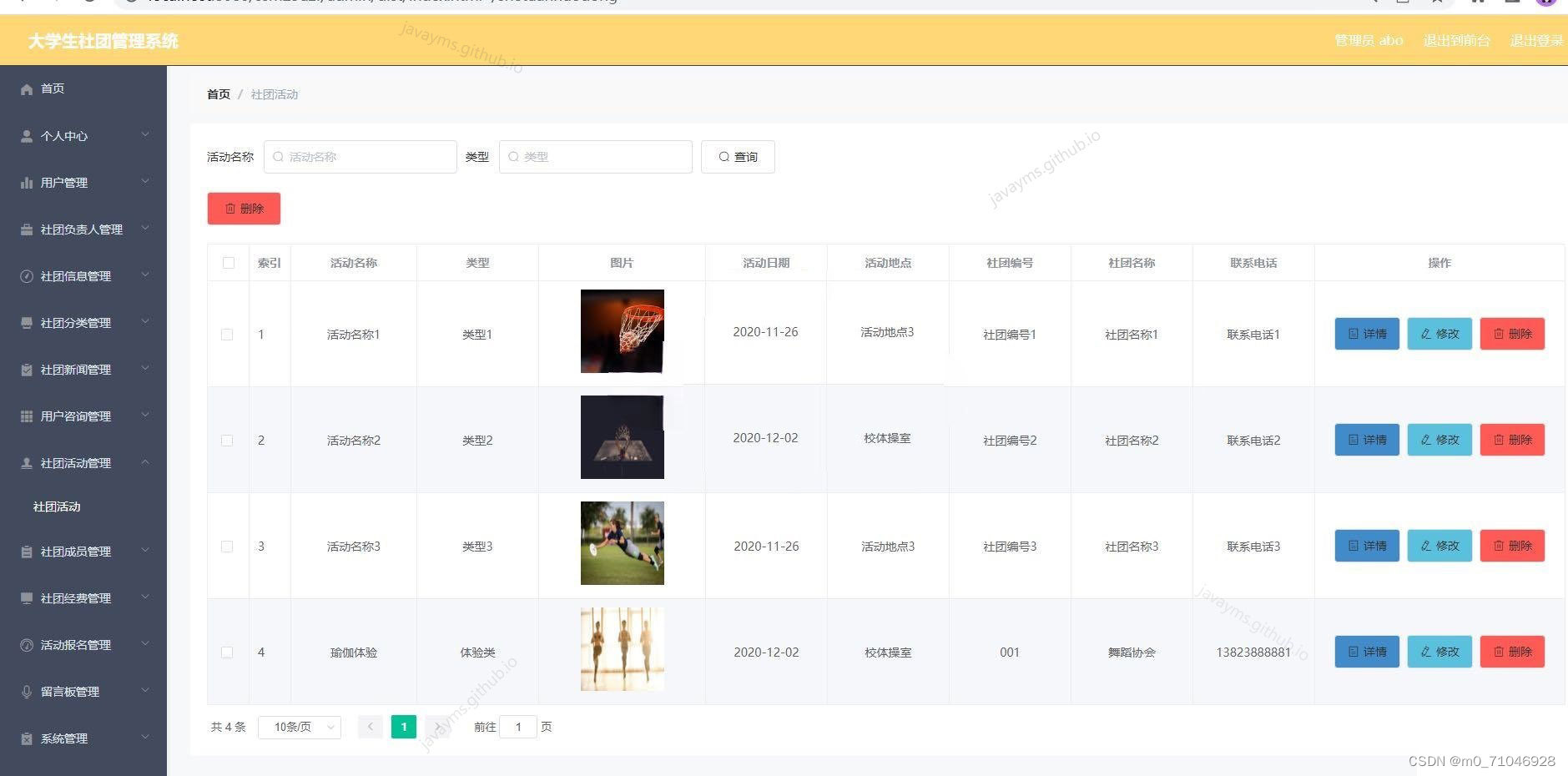Viewport: 1568px width, 776px height.
Task: Collapse the 社团活动管理 chevron
Action: (145, 461)
